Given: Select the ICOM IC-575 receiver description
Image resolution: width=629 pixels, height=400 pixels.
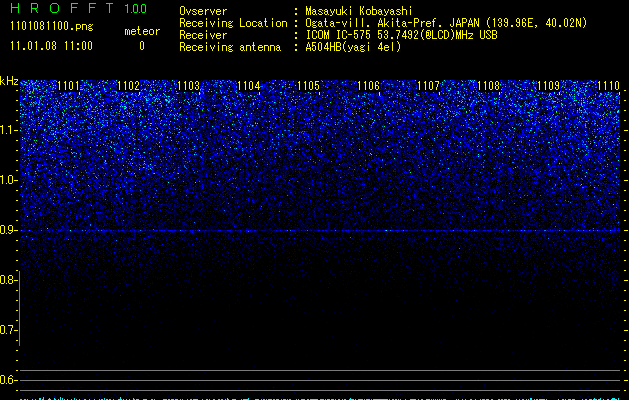Looking at the screenshot, I should pos(401,35).
